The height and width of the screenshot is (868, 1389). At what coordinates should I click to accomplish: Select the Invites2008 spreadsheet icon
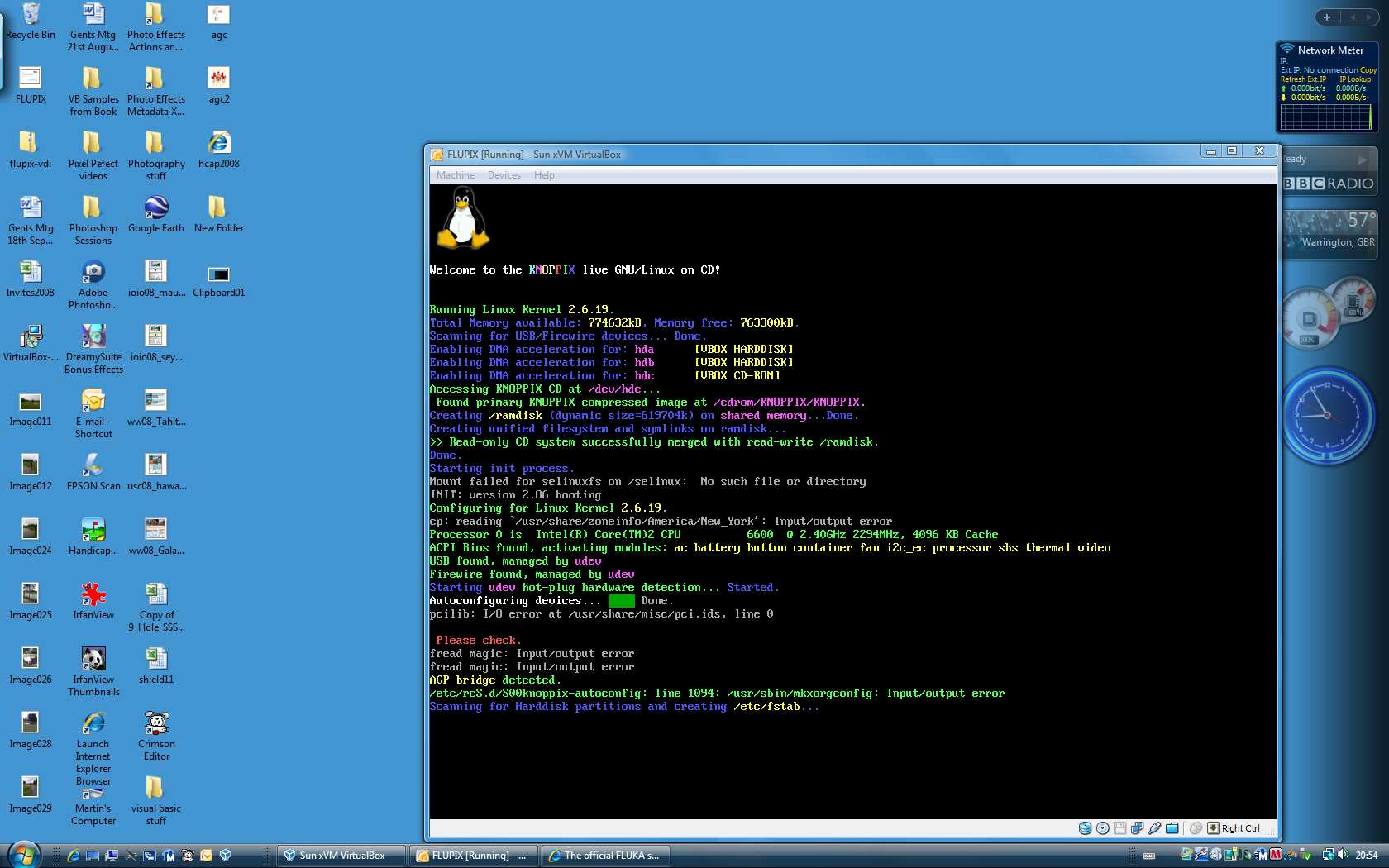pyautogui.click(x=31, y=279)
